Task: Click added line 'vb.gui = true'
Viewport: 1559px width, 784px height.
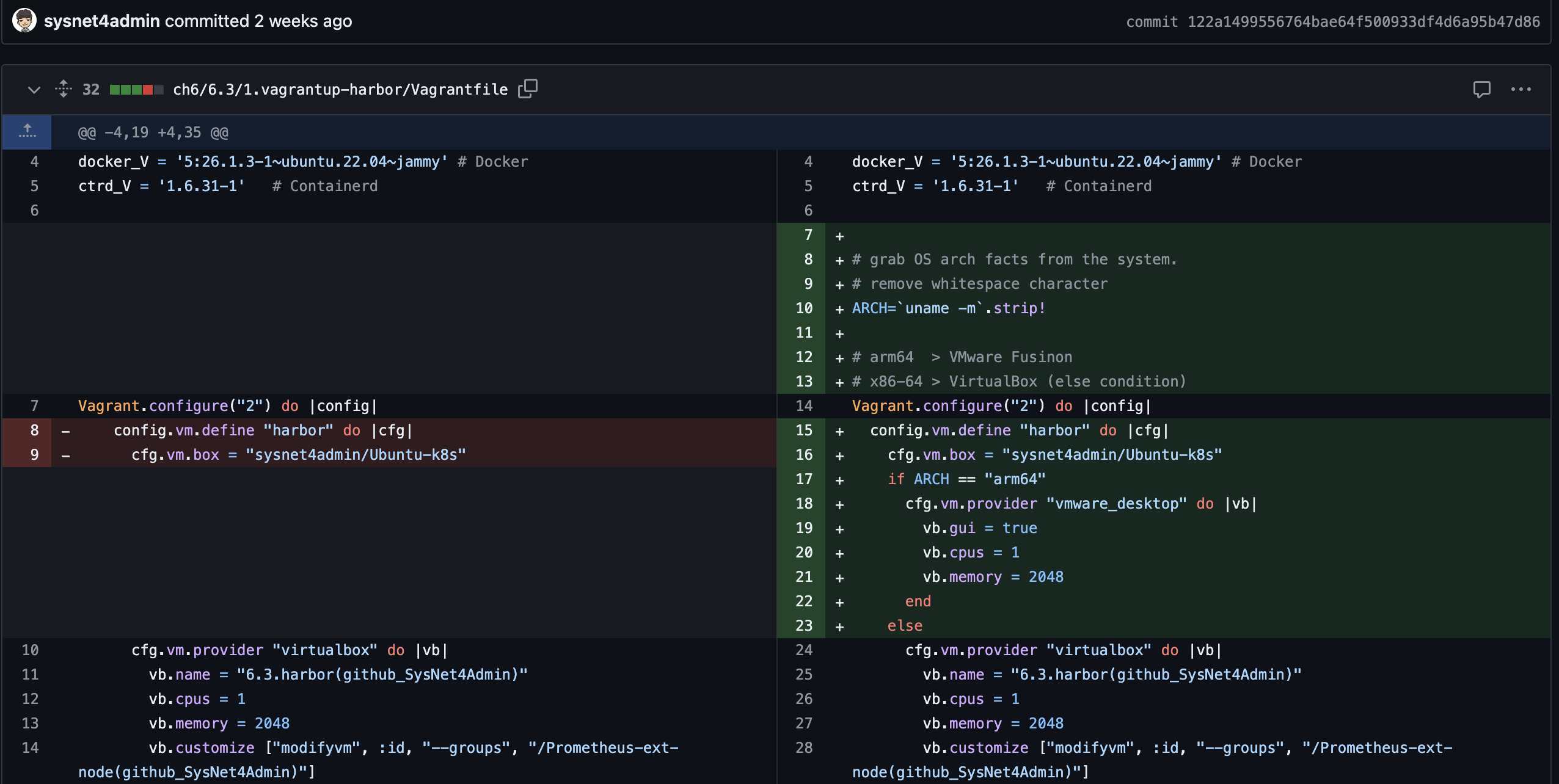Action: click(980, 528)
